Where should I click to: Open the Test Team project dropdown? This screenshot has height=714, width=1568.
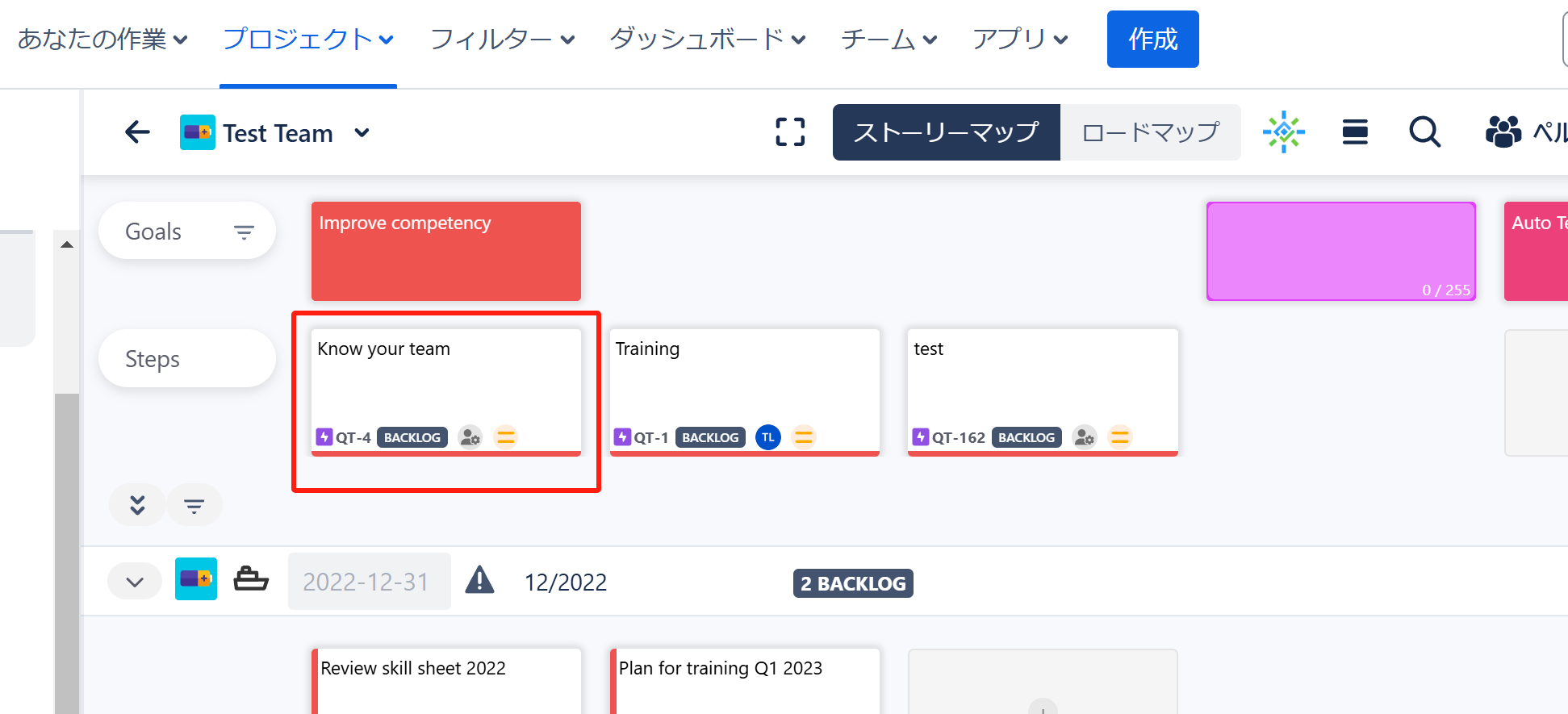coord(362,133)
